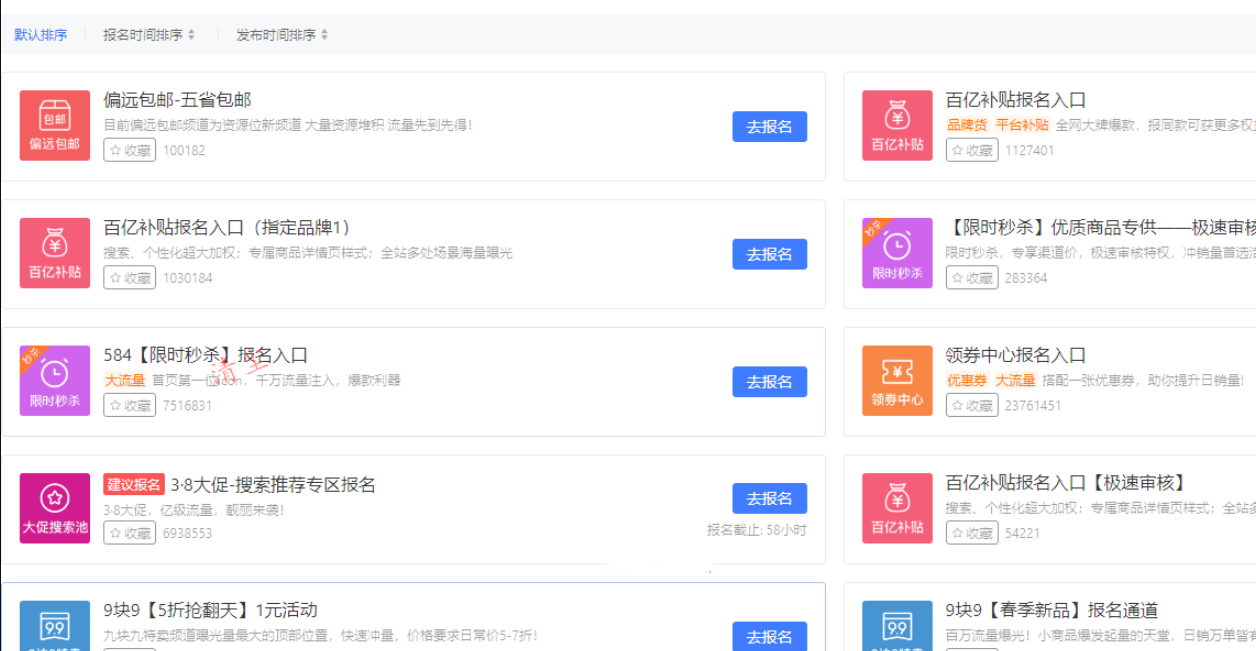Screen dimensions: 1256x651
Task: Open the 领券中心报名入口 title
Action: click(1015, 355)
